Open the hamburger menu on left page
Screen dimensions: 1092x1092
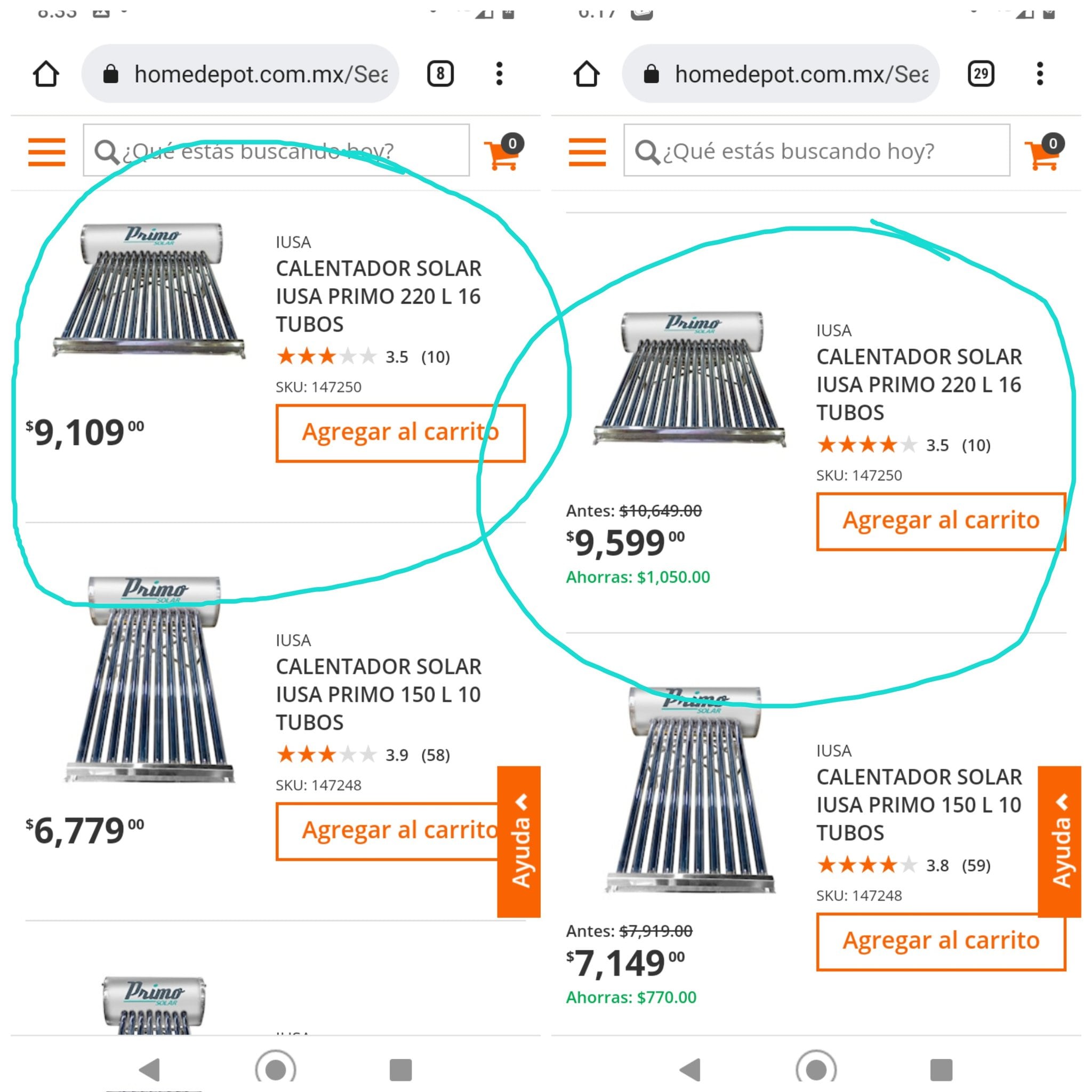(x=47, y=151)
